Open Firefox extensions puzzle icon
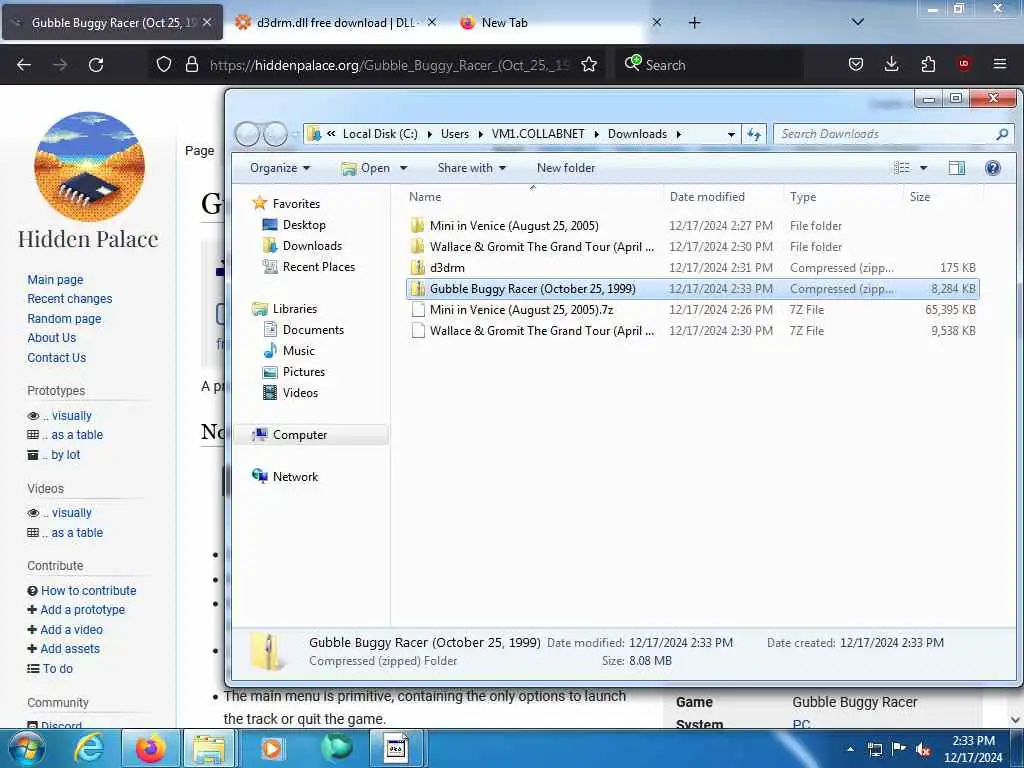Screen dimensions: 1024x768 (x=928, y=64)
